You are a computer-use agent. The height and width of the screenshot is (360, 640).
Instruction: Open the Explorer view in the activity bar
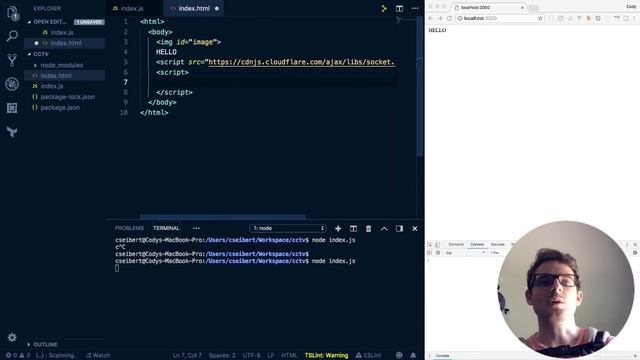12,13
